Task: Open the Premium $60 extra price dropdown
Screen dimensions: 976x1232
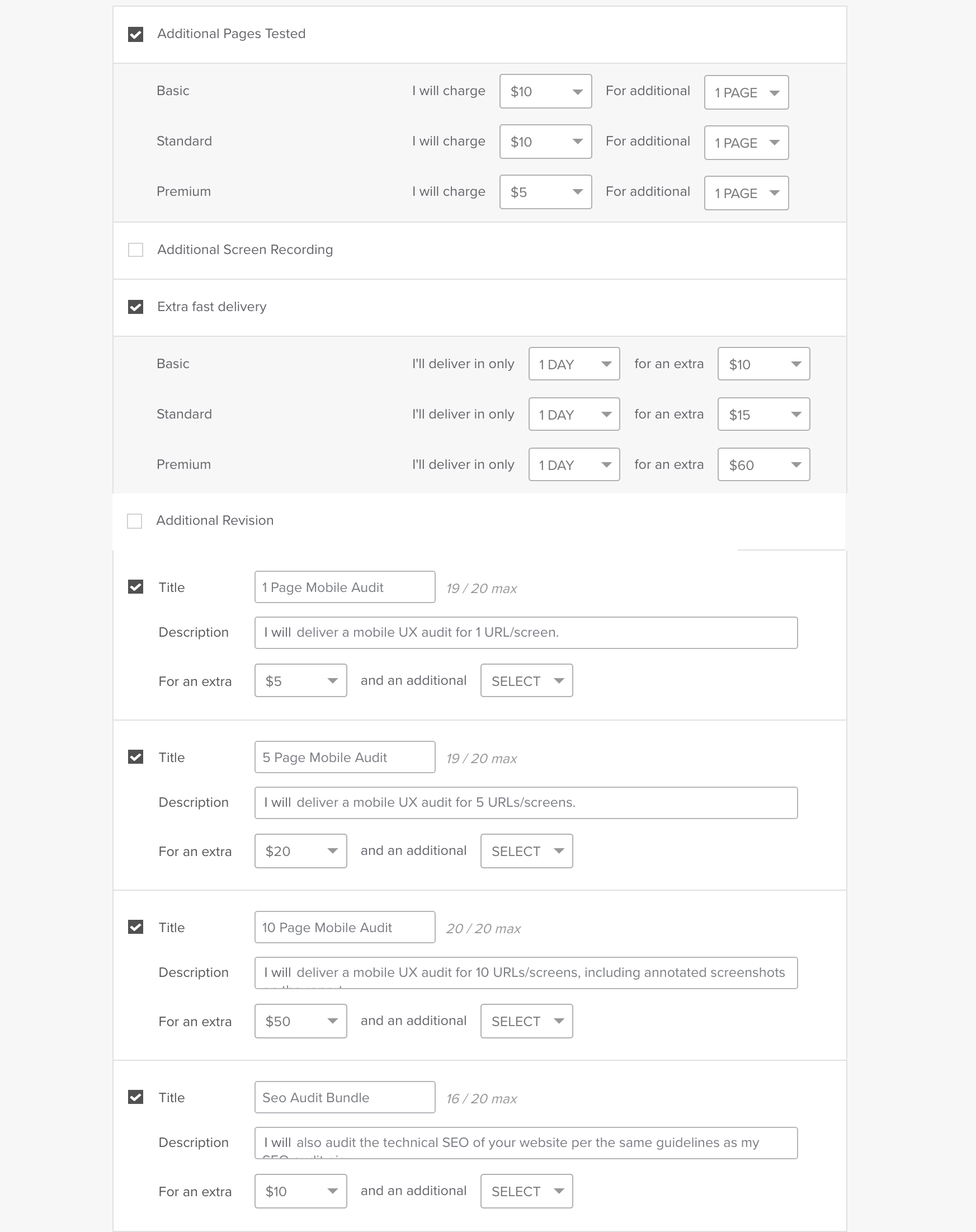Action: click(763, 464)
